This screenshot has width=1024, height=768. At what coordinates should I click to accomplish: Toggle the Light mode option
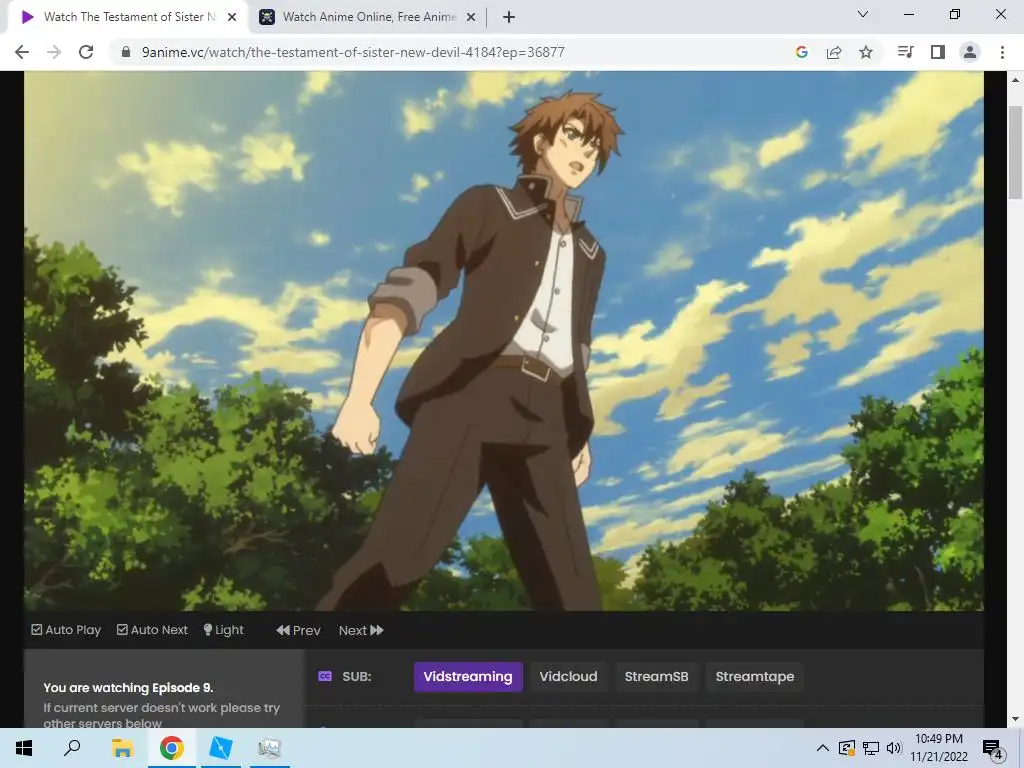pos(223,630)
